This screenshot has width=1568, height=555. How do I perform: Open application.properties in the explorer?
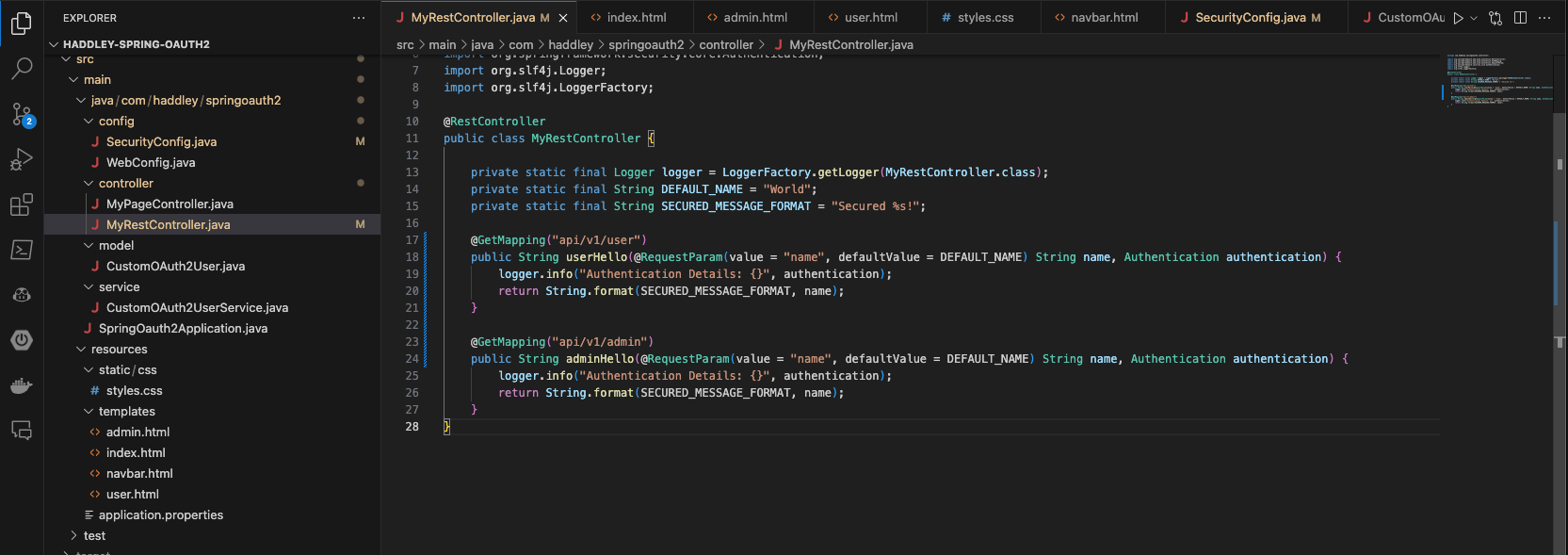coord(160,515)
